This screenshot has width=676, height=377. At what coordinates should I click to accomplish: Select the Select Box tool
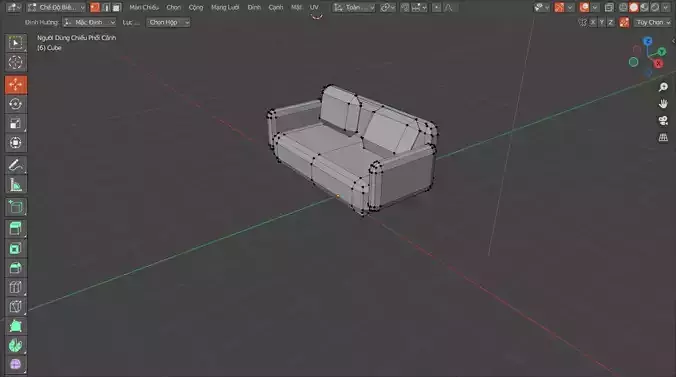(16, 43)
